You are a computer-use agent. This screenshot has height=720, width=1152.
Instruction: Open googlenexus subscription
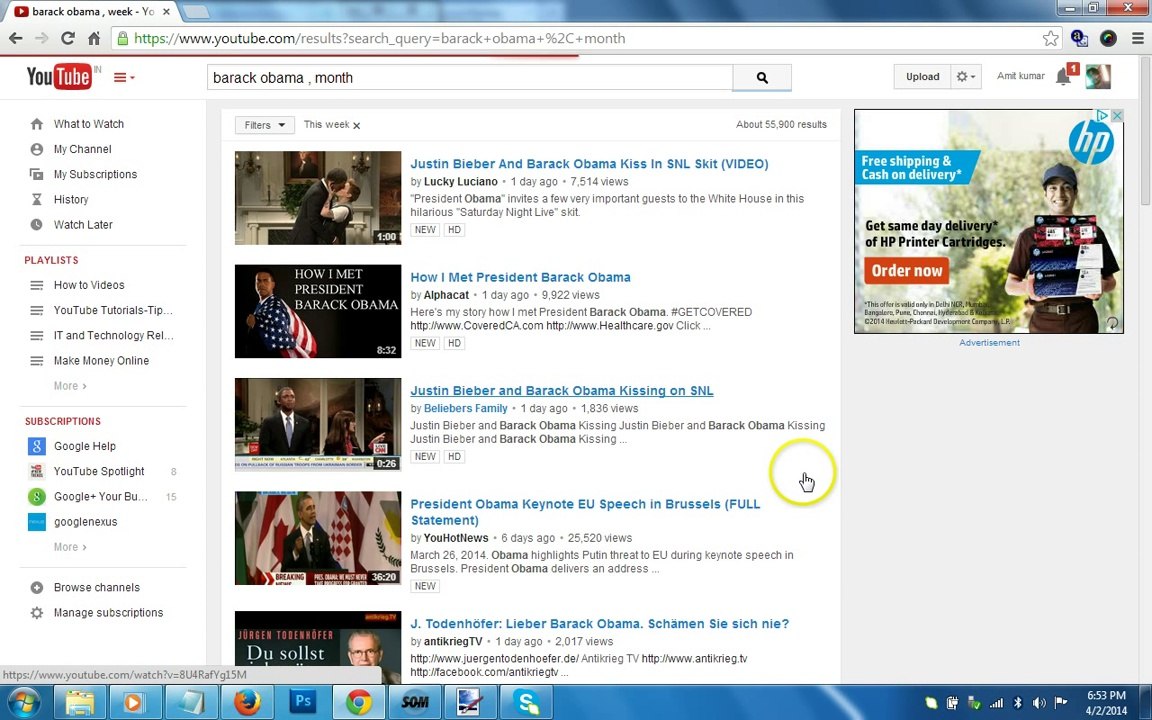(85, 522)
